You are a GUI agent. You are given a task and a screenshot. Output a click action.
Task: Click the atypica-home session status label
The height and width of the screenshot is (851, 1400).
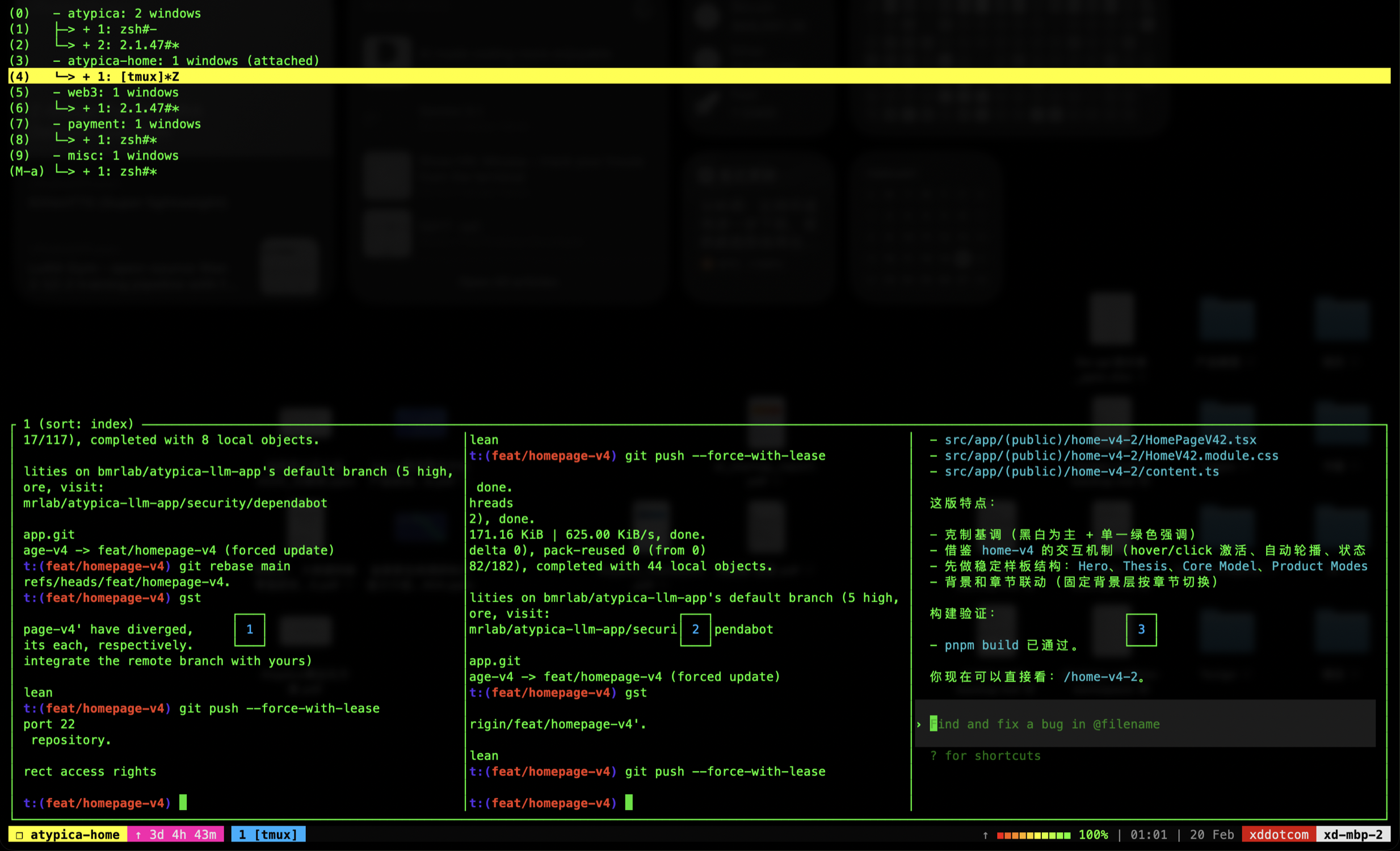tap(68, 834)
